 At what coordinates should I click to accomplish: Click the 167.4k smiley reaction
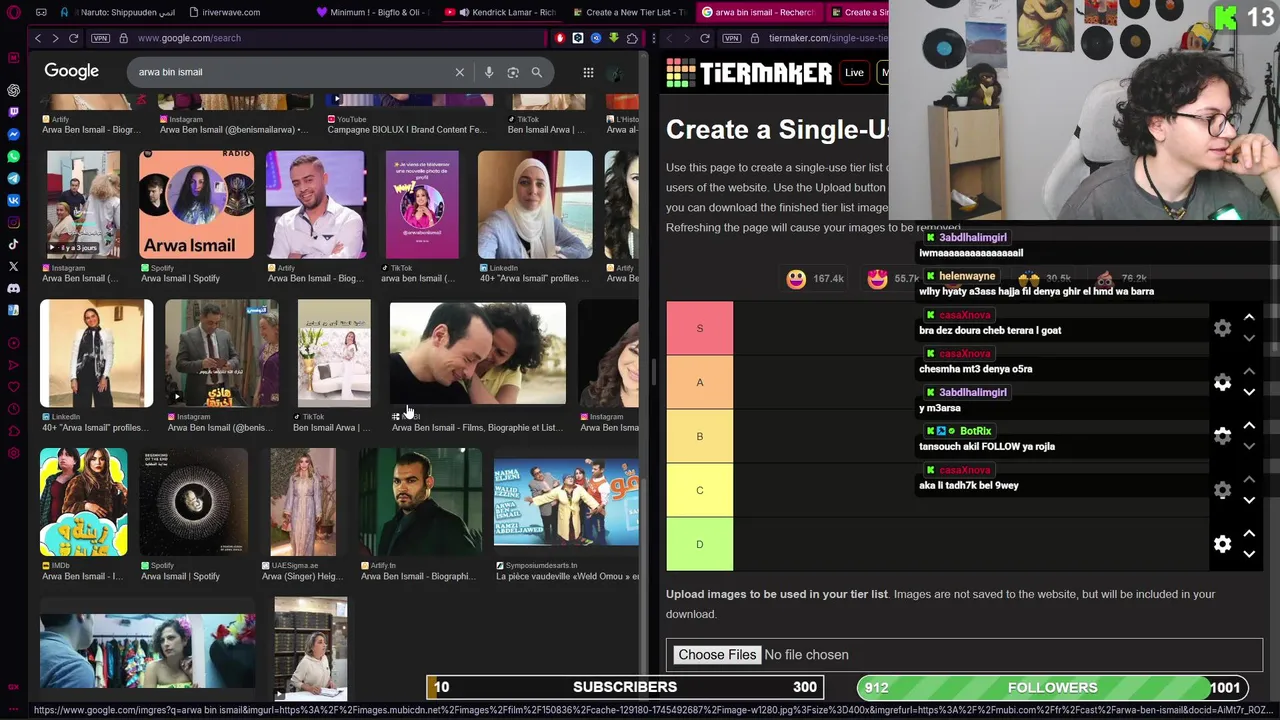click(x=816, y=279)
